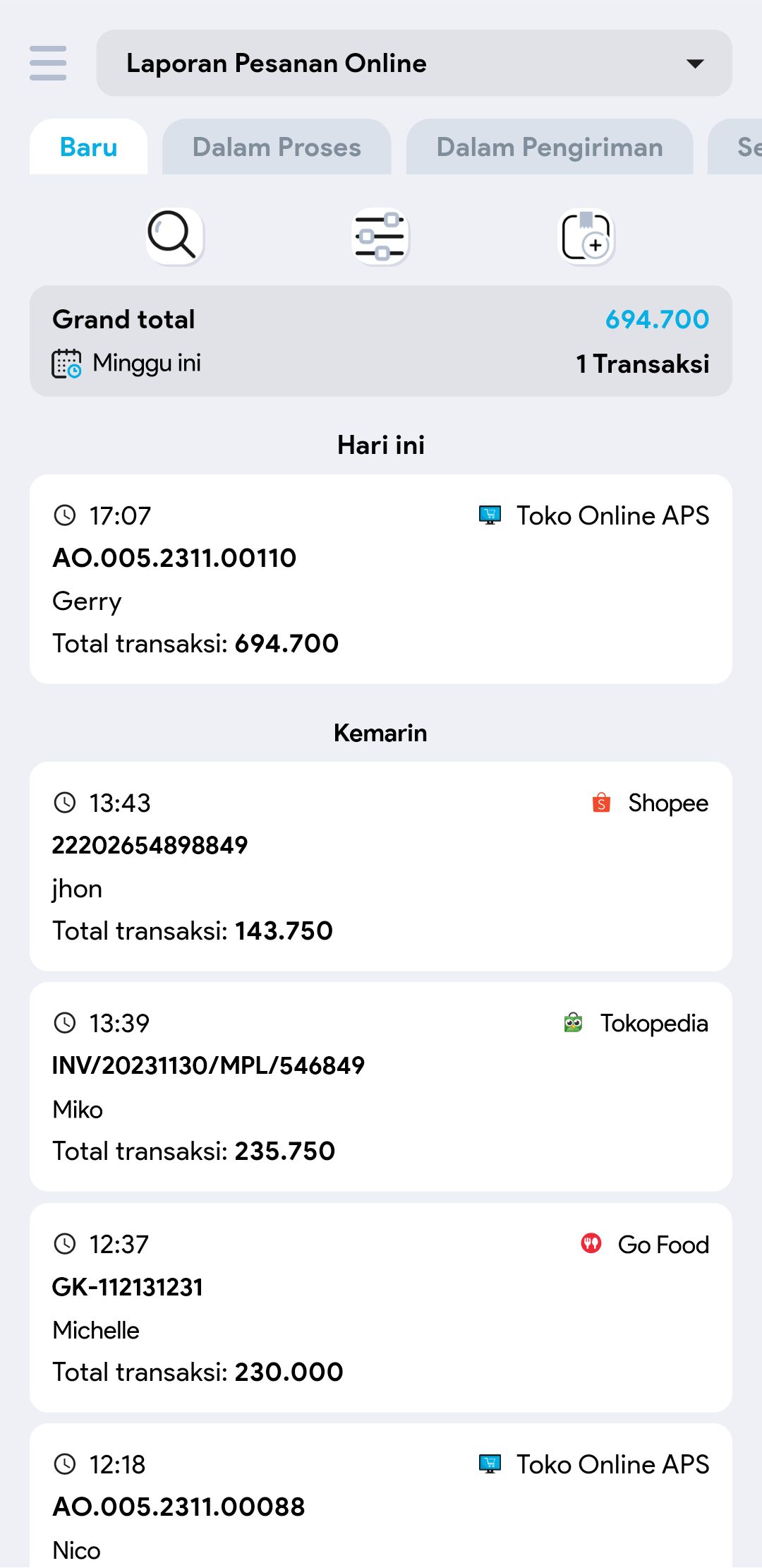The height and width of the screenshot is (1568, 762).
Task: Select the Baru tab
Action: pyautogui.click(x=89, y=147)
